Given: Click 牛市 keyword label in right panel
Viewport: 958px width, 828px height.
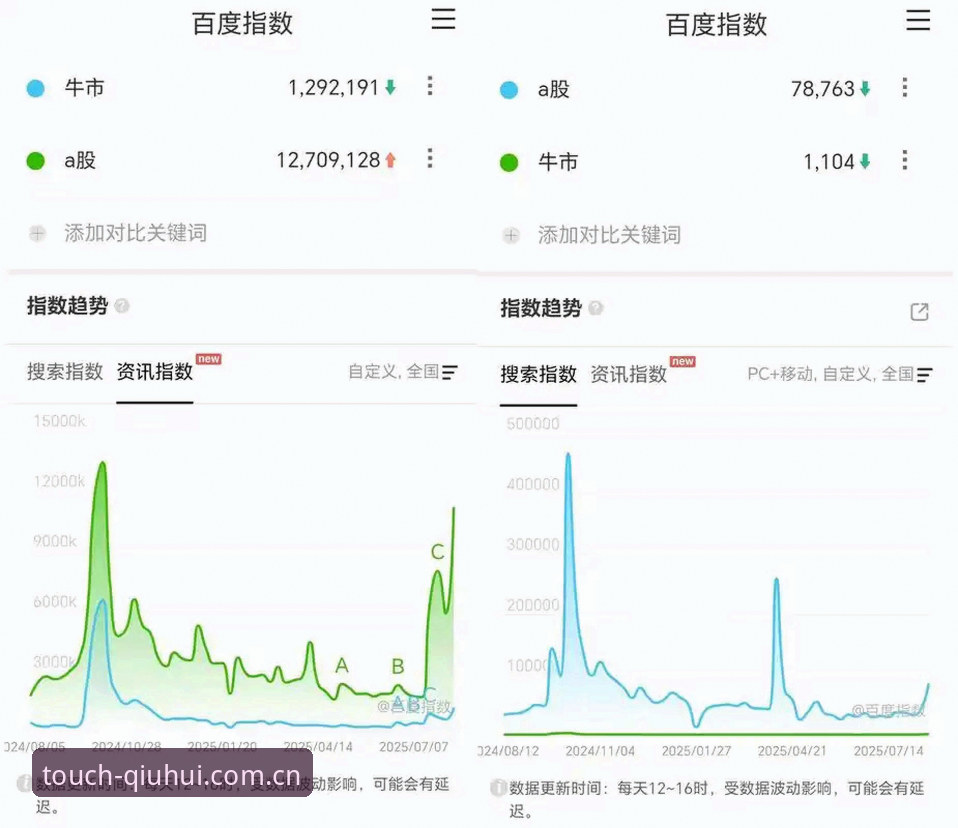Looking at the screenshot, I should click(x=558, y=162).
